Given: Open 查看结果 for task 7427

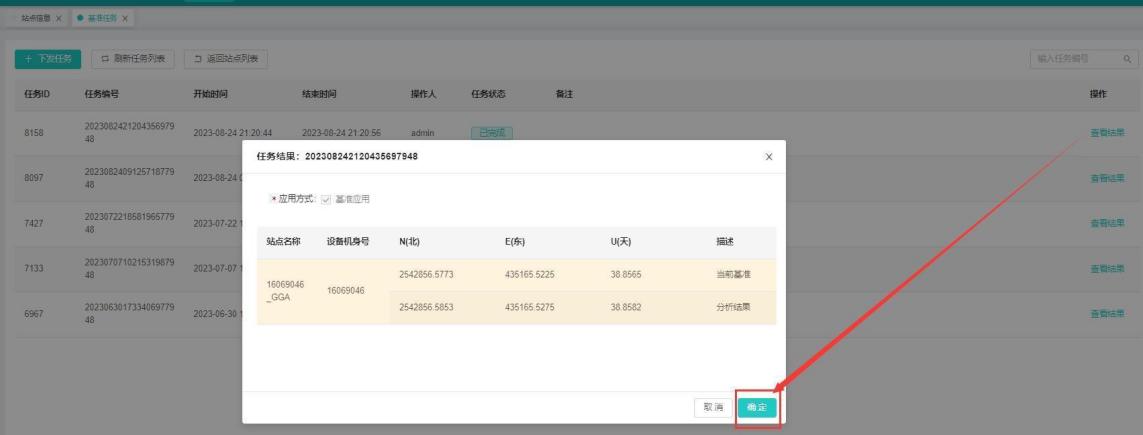Looking at the screenshot, I should pyautogui.click(x=1106, y=222).
